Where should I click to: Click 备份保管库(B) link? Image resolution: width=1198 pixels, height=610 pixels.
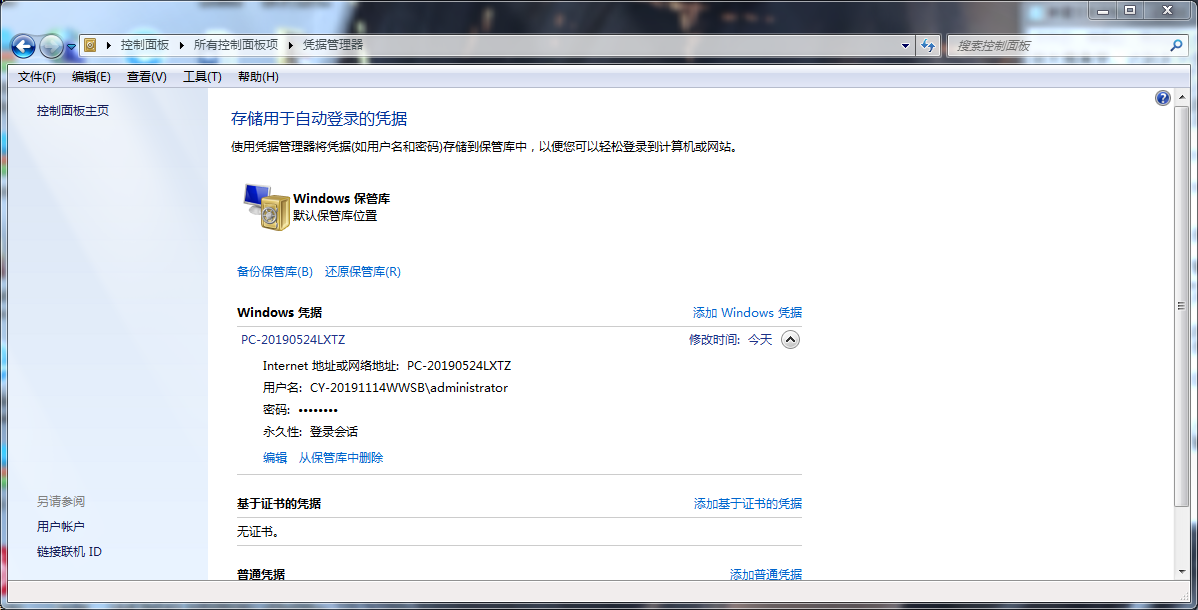tap(275, 271)
